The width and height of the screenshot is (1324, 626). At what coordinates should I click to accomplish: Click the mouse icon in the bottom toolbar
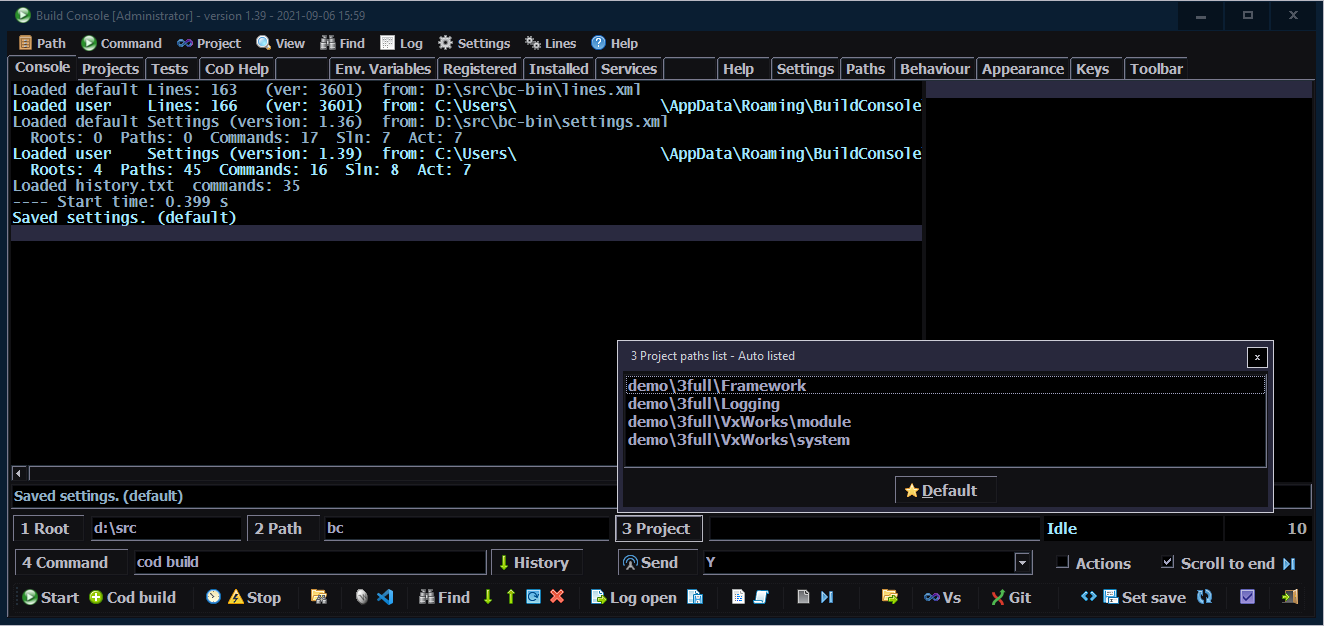tap(362, 597)
